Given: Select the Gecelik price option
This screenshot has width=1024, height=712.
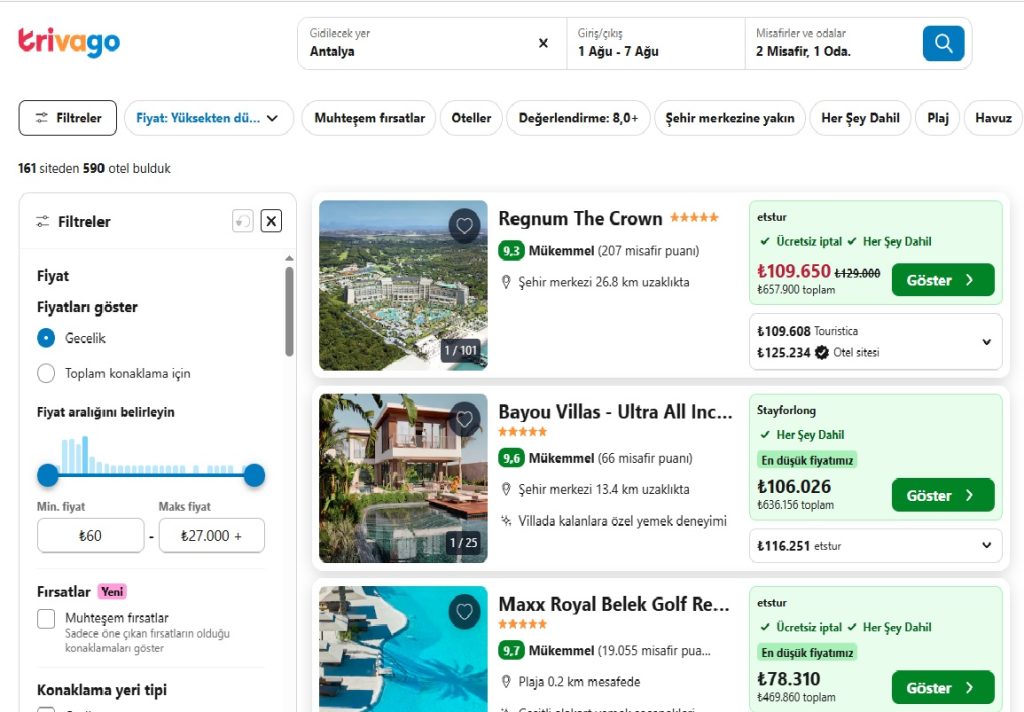Looking at the screenshot, I should click(46, 338).
